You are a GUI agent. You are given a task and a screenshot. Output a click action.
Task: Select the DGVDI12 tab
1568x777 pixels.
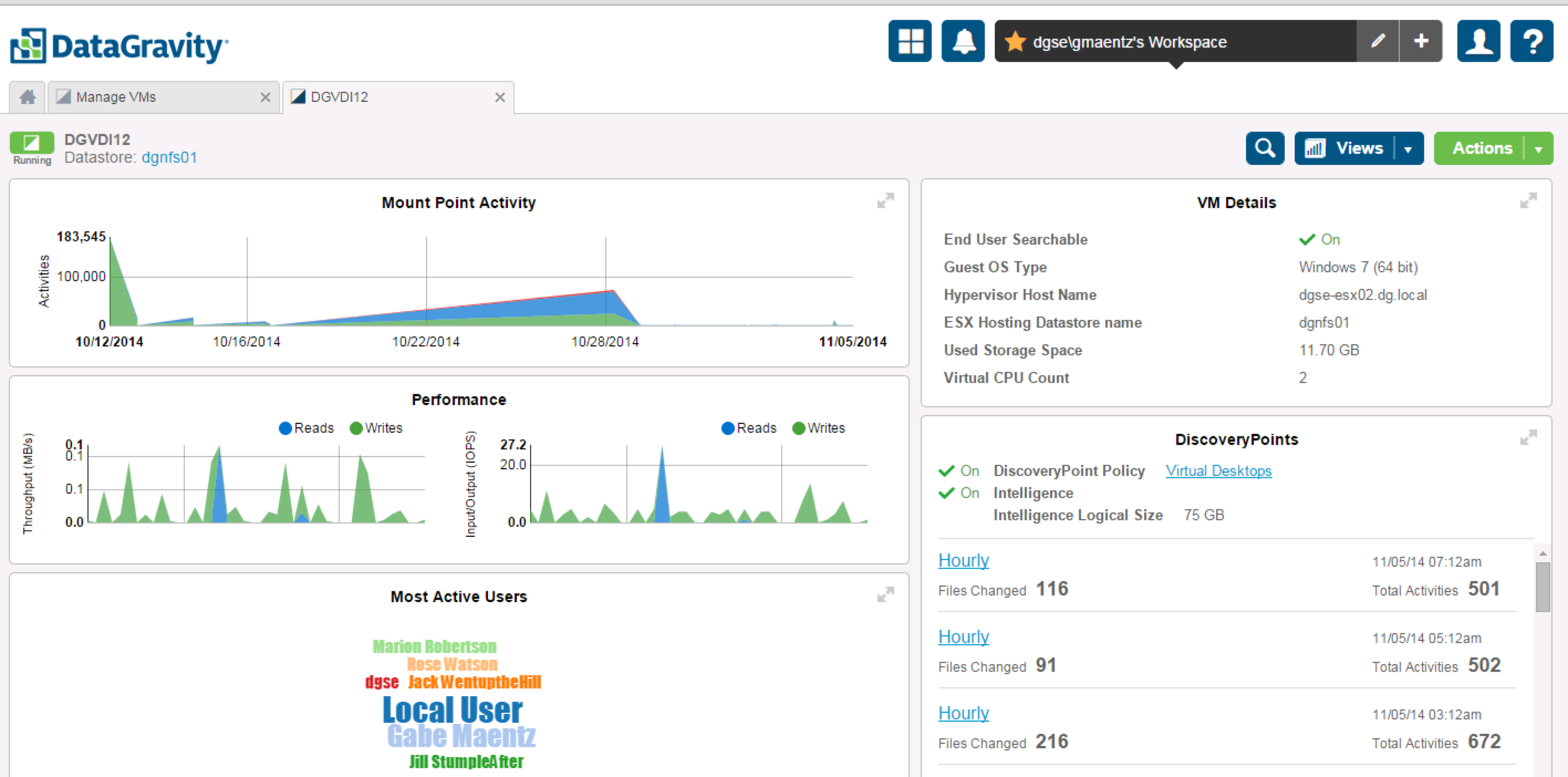pos(398,97)
